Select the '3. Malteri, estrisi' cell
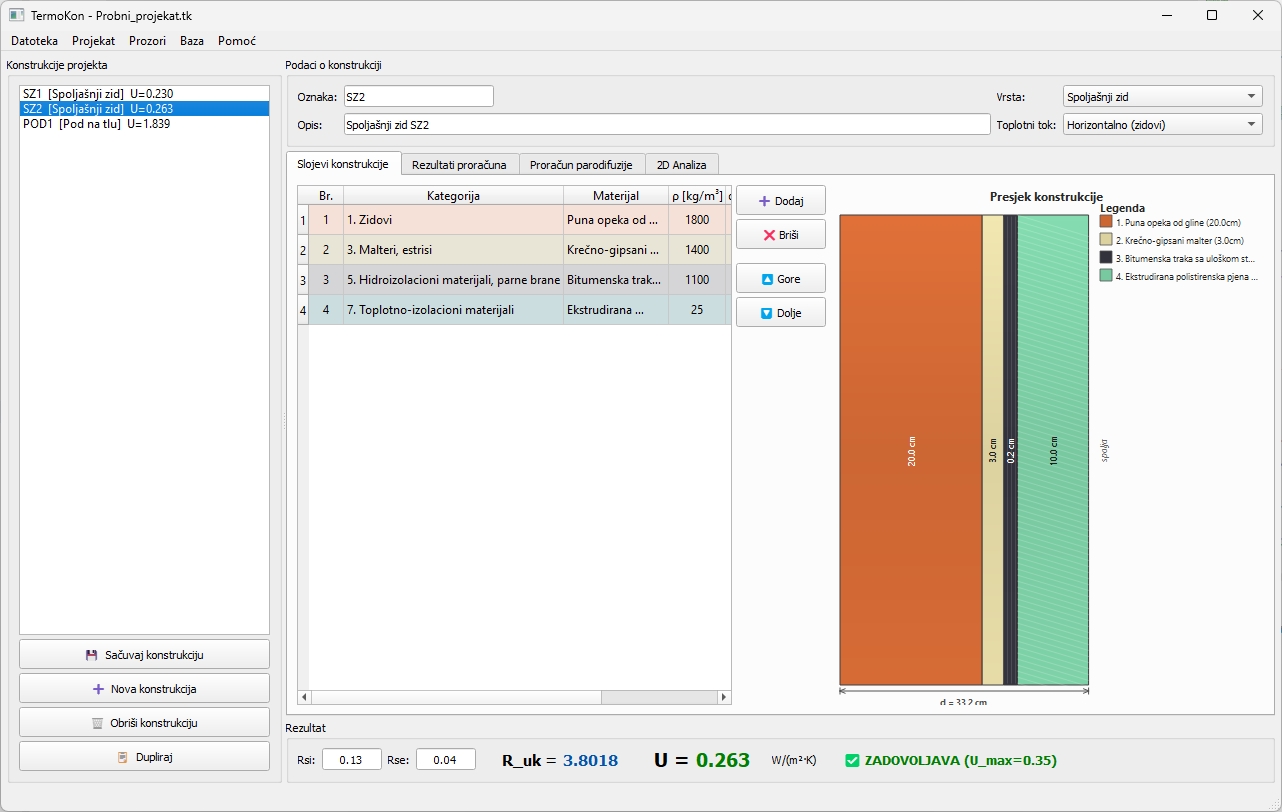 pos(453,250)
